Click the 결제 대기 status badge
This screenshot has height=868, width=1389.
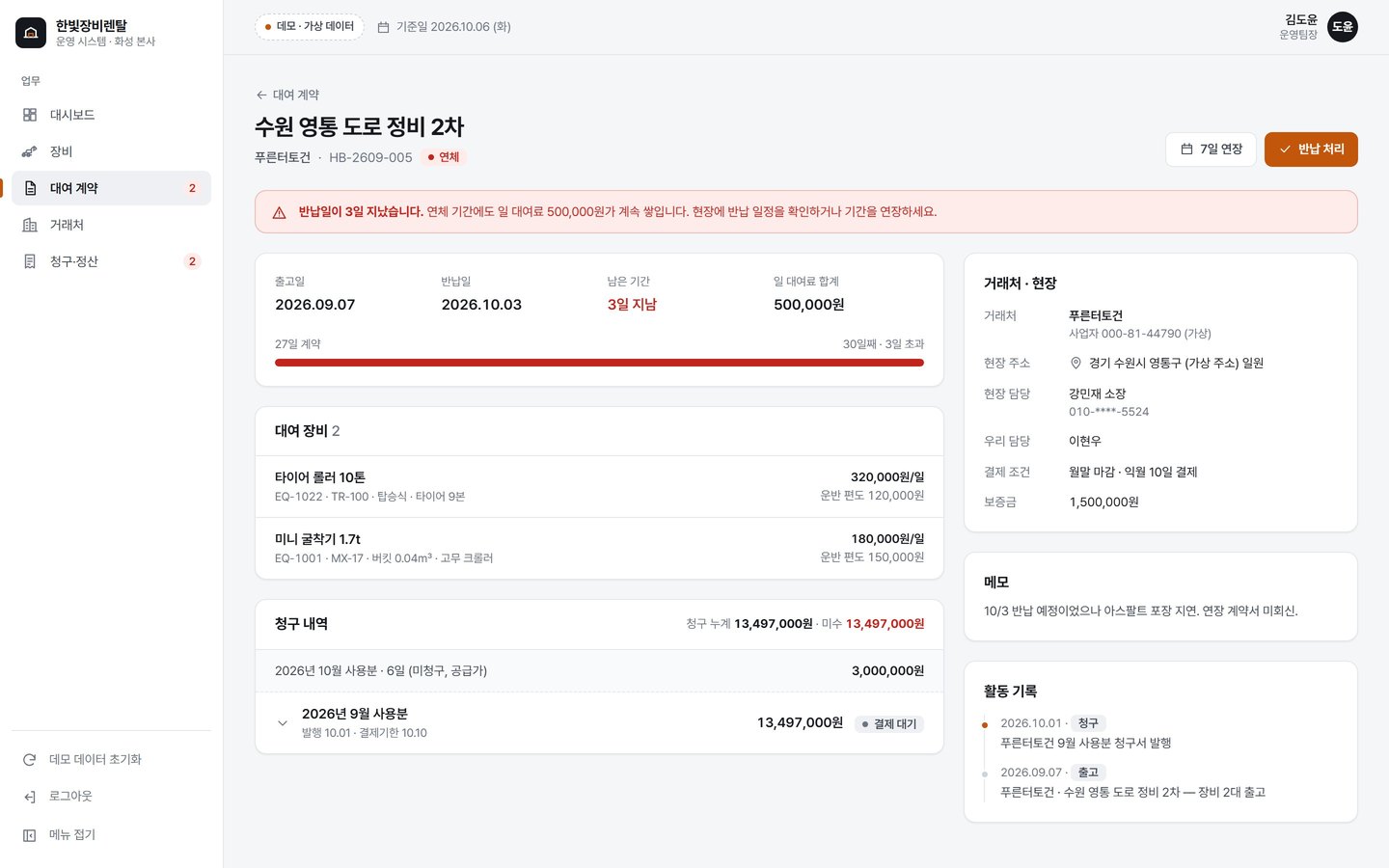[x=889, y=724]
